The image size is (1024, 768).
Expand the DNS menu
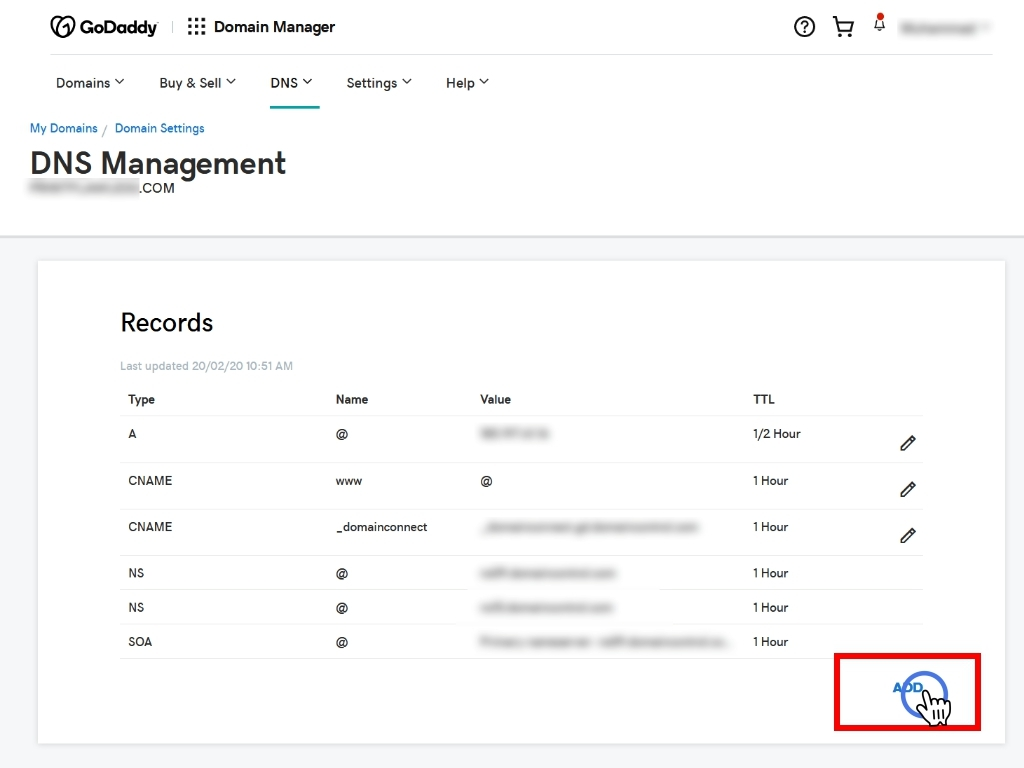click(291, 83)
